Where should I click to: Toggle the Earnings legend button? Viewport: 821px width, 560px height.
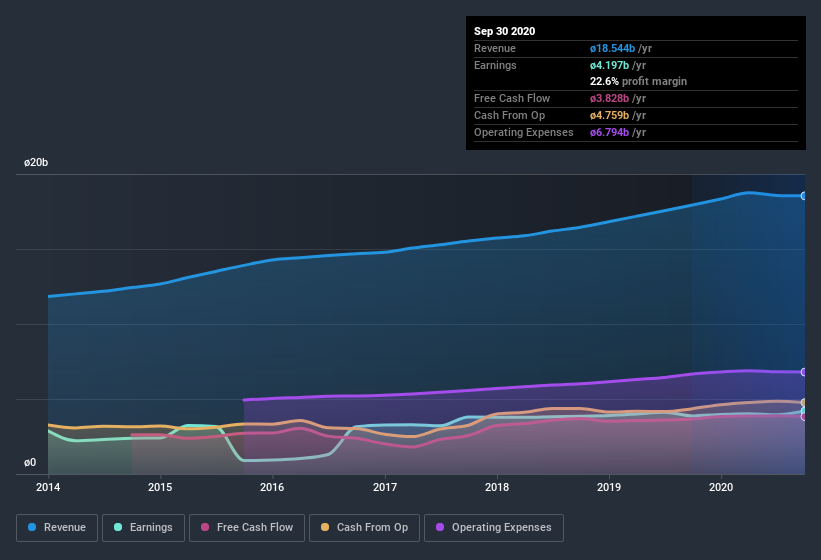coord(143,528)
